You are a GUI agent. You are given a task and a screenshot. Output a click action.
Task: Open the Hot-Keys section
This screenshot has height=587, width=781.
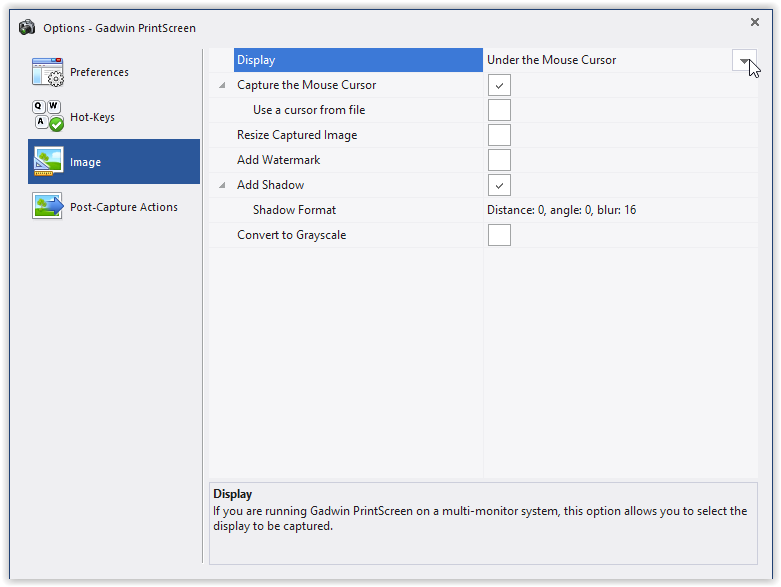[92, 117]
